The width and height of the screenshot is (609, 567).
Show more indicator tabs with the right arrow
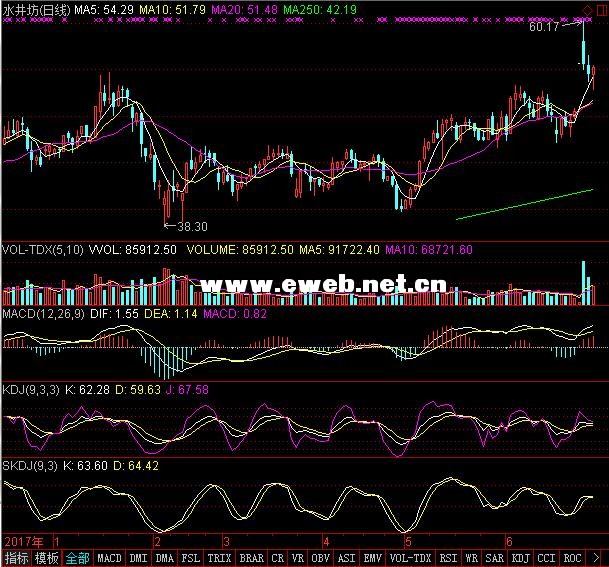(596, 558)
